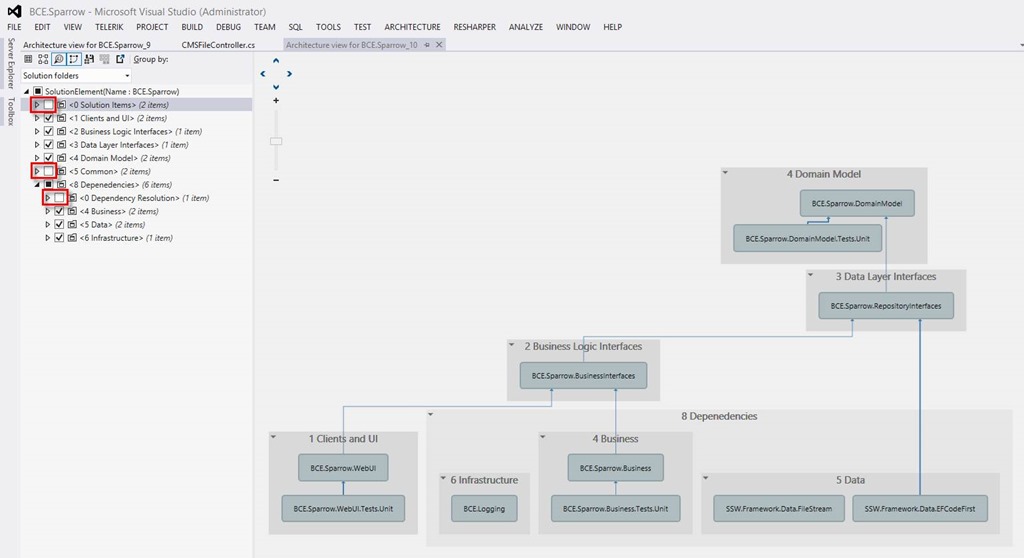
Task: Click folder icon beside 0 Solution Items
Action: pyautogui.click(x=61, y=105)
